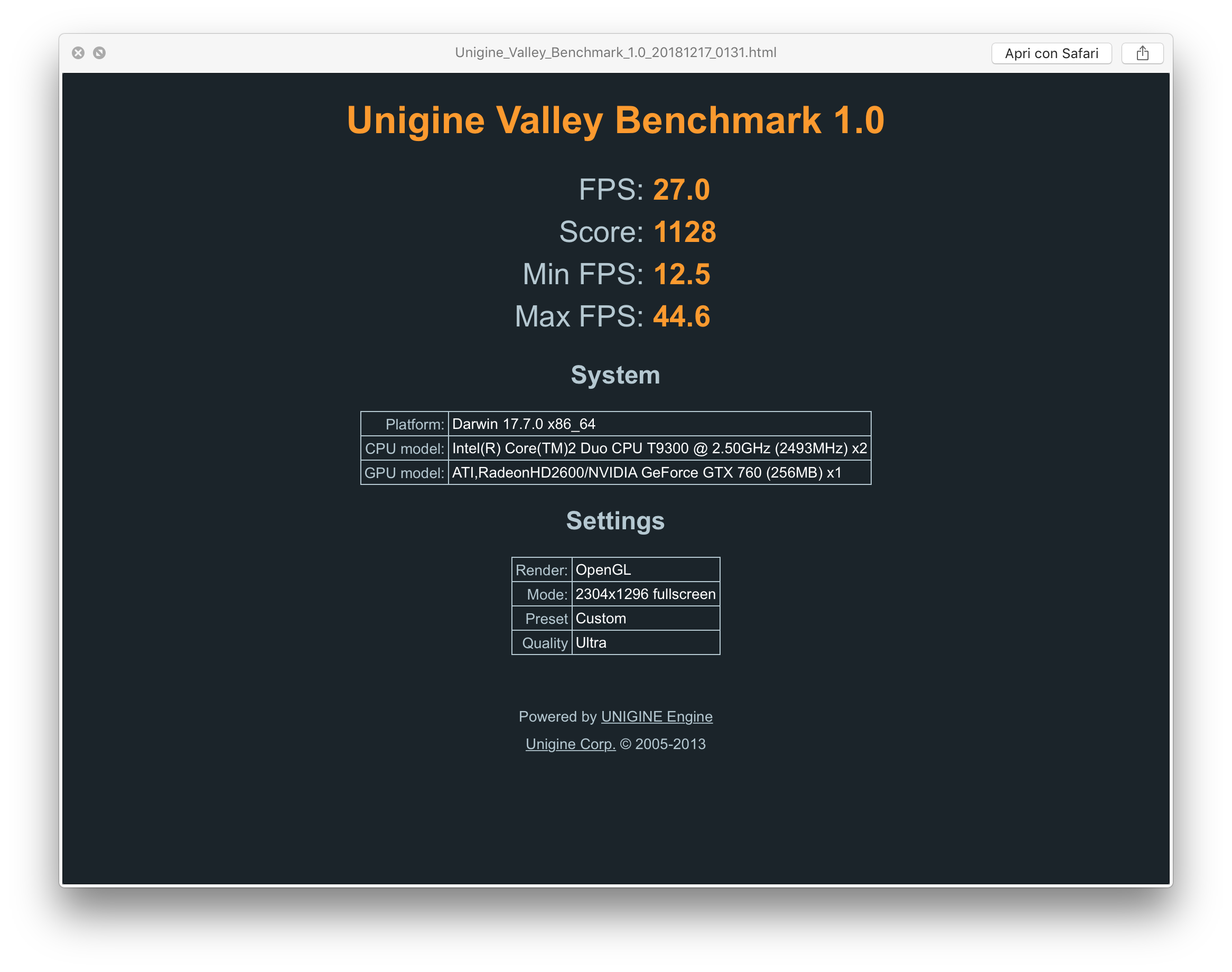The image size is (1232, 972).
Task: Click the GPU model: label cell
Action: coord(405,472)
